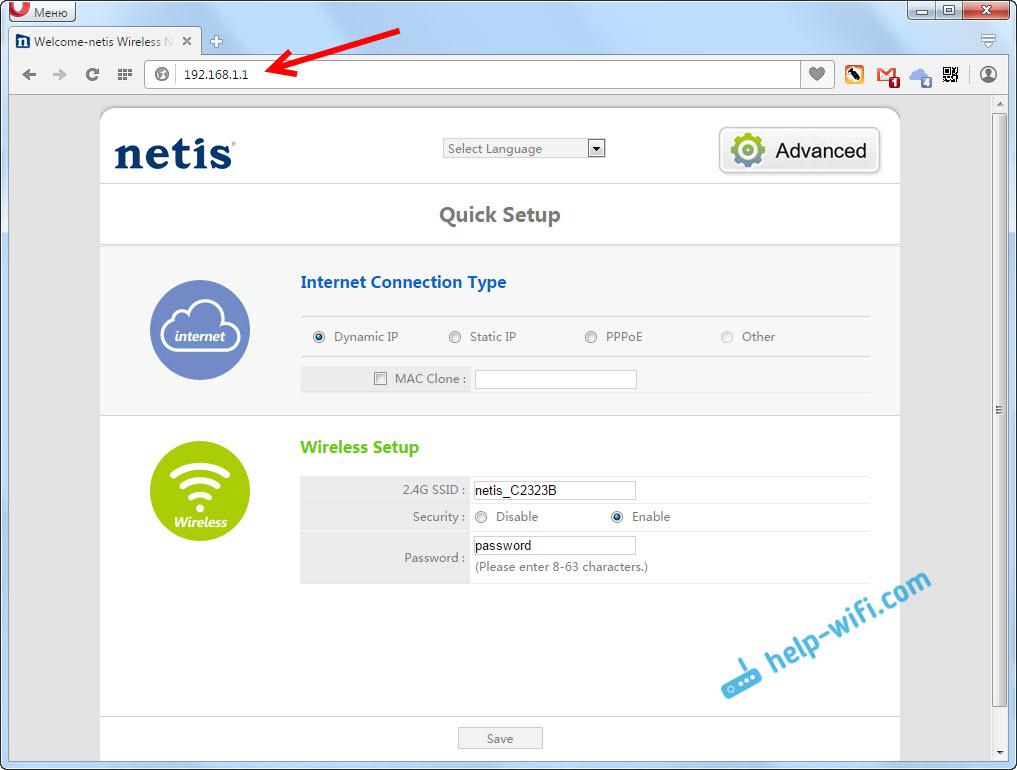This screenshot has width=1017, height=770.
Task: Click the netis logo
Action: coord(174,154)
